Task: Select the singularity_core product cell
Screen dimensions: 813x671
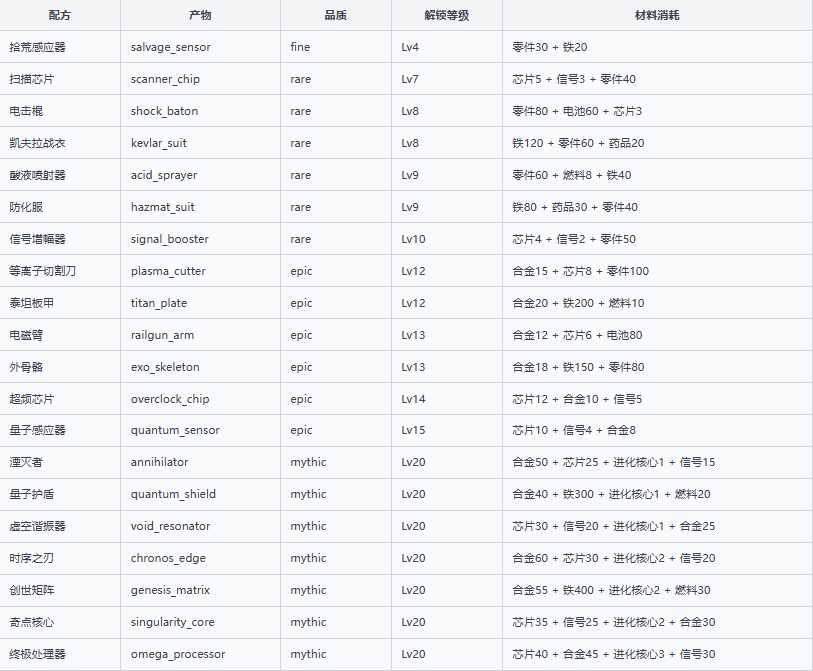Action: click(200, 622)
